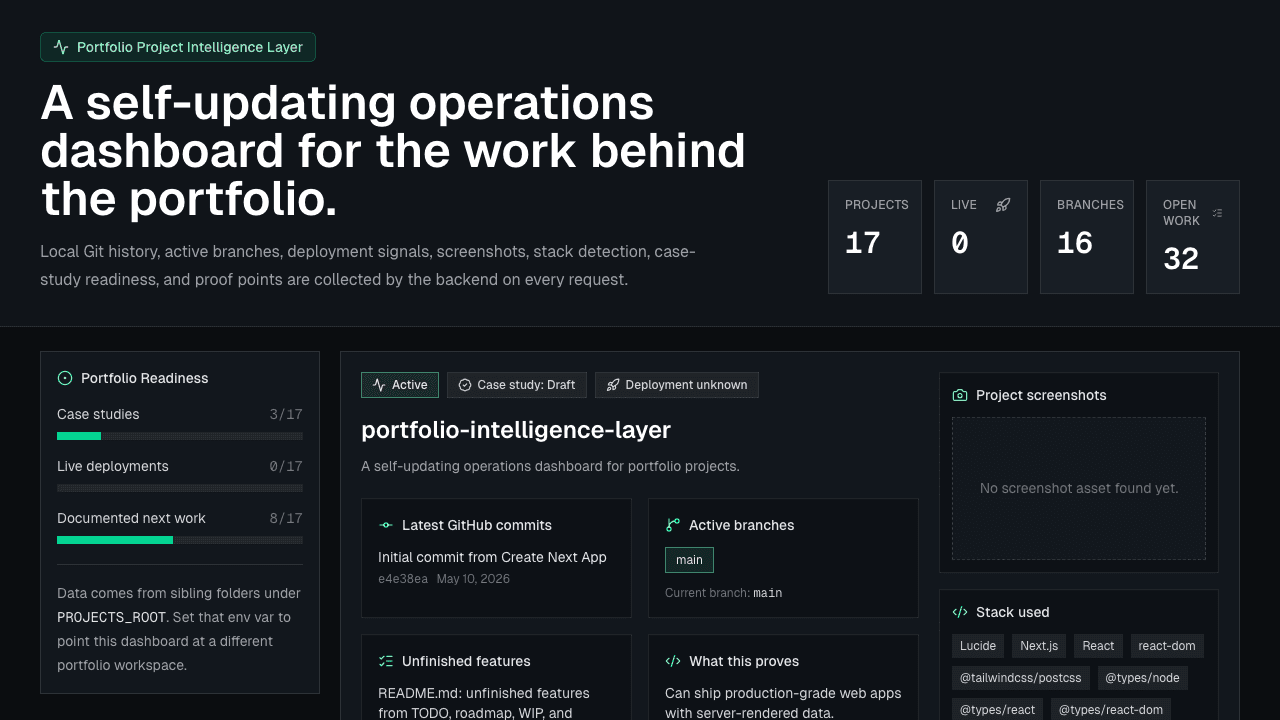Click the What this proves heading
Screen dimensions: 1280x720
(x=744, y=661)
